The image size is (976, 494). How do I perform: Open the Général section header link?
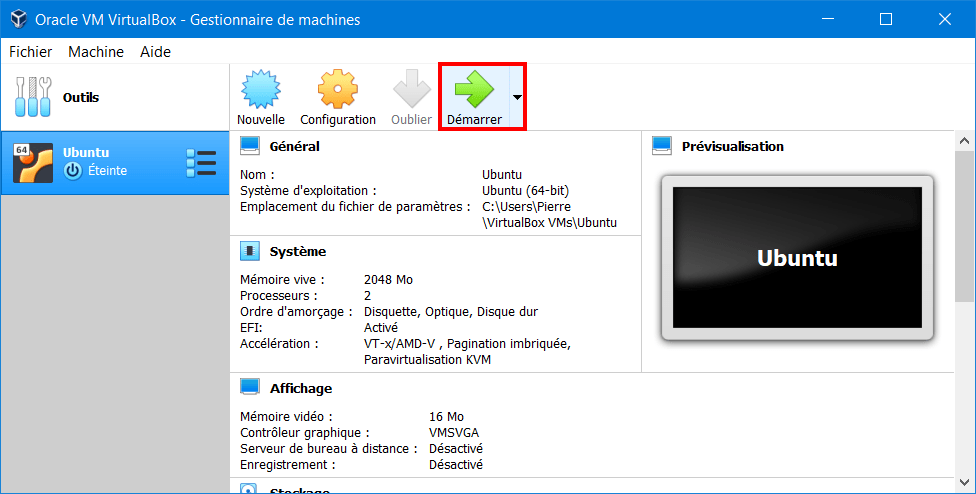click(294, 147)
